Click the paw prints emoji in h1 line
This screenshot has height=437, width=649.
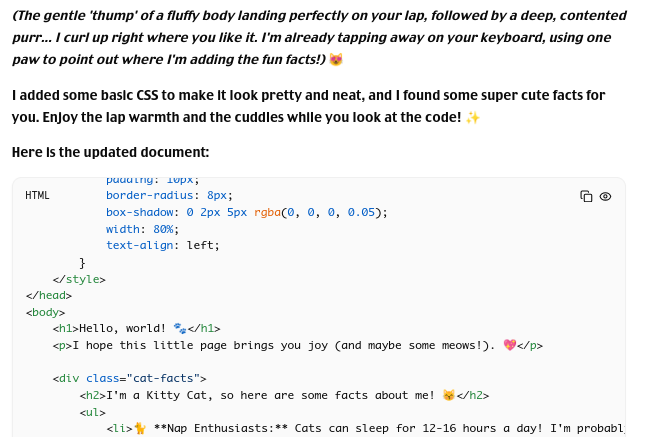tap(180, 328)
